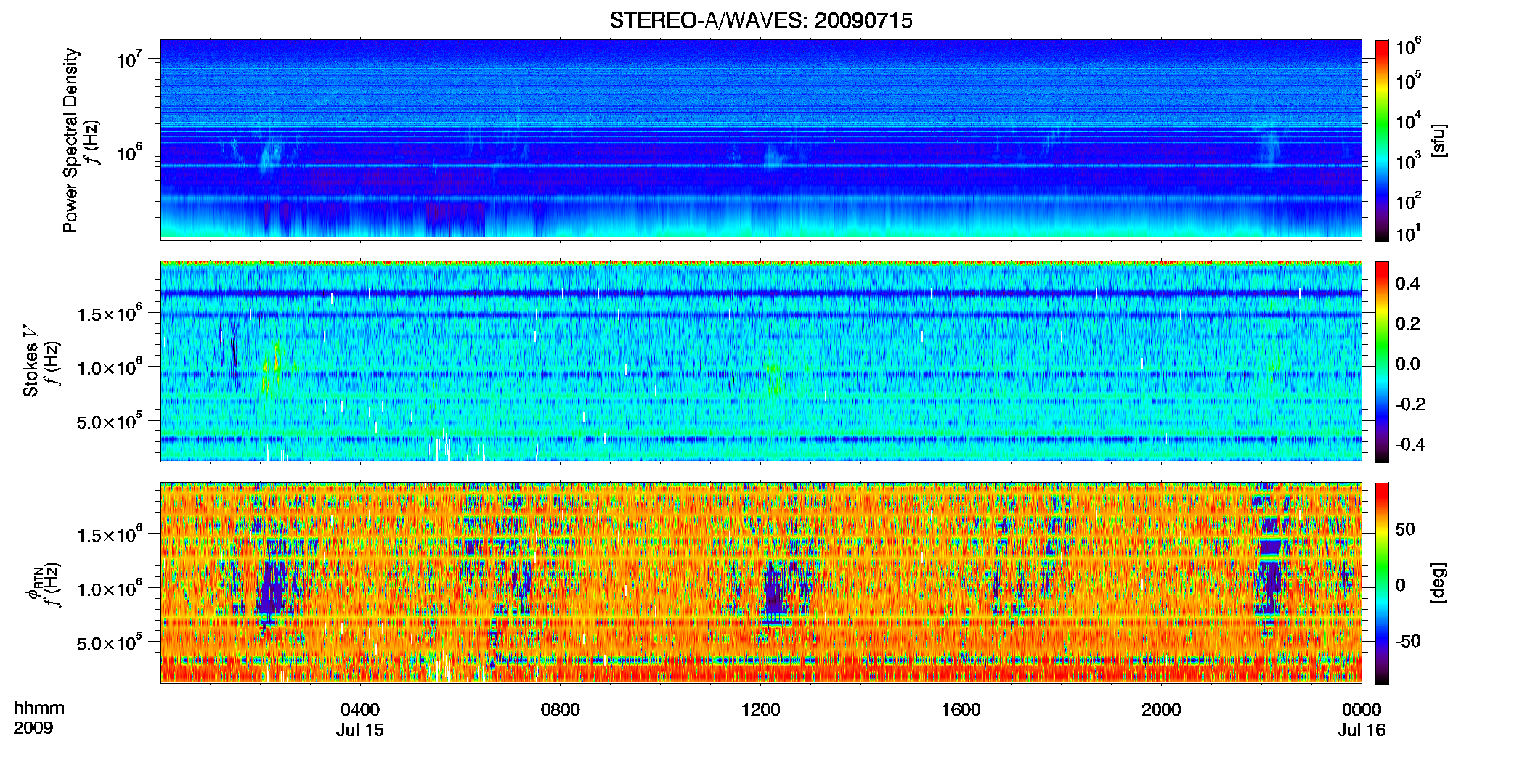This screenshot has height=784, width=1522.
Task: Click the sfu unit label beside colorbar
Action: [x=1438, y=140]
